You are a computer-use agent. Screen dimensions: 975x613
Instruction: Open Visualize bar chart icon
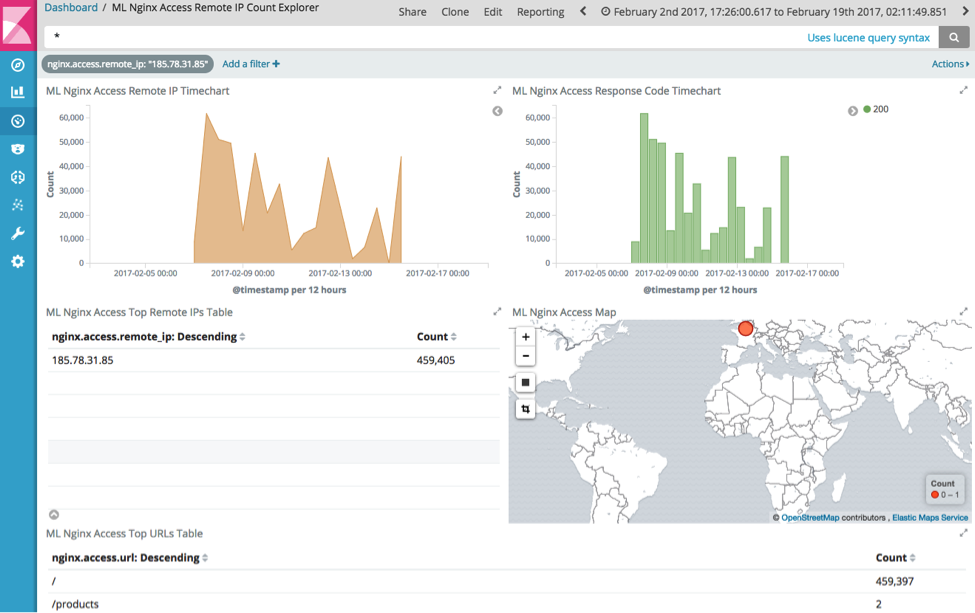click(18, 93)
